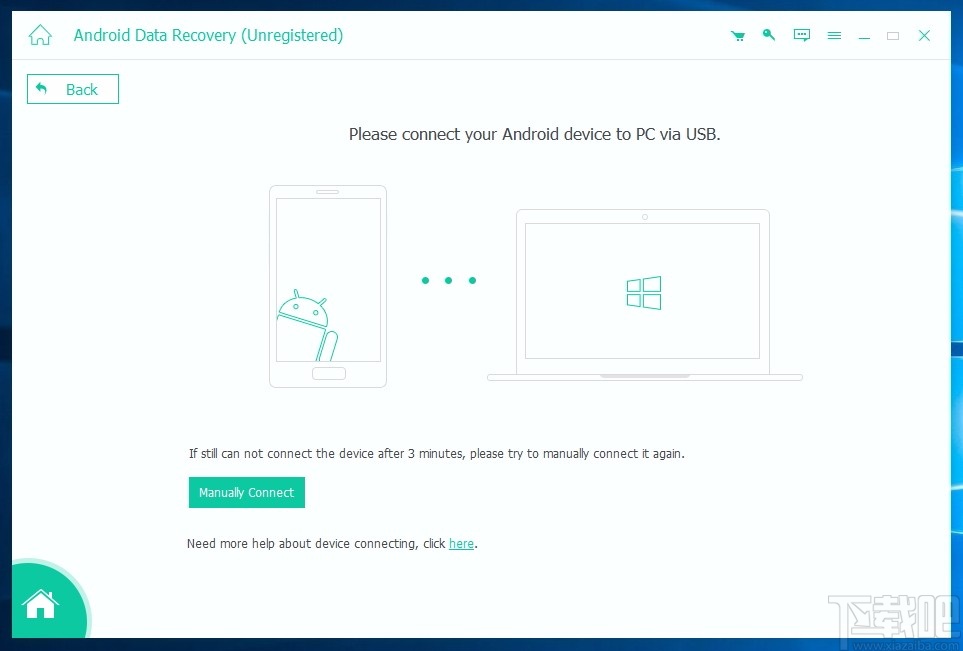The width and height of the screenshot is (963, 651).
Task: Minimize the Android Data Recovery window
Action: coord(864,36)
